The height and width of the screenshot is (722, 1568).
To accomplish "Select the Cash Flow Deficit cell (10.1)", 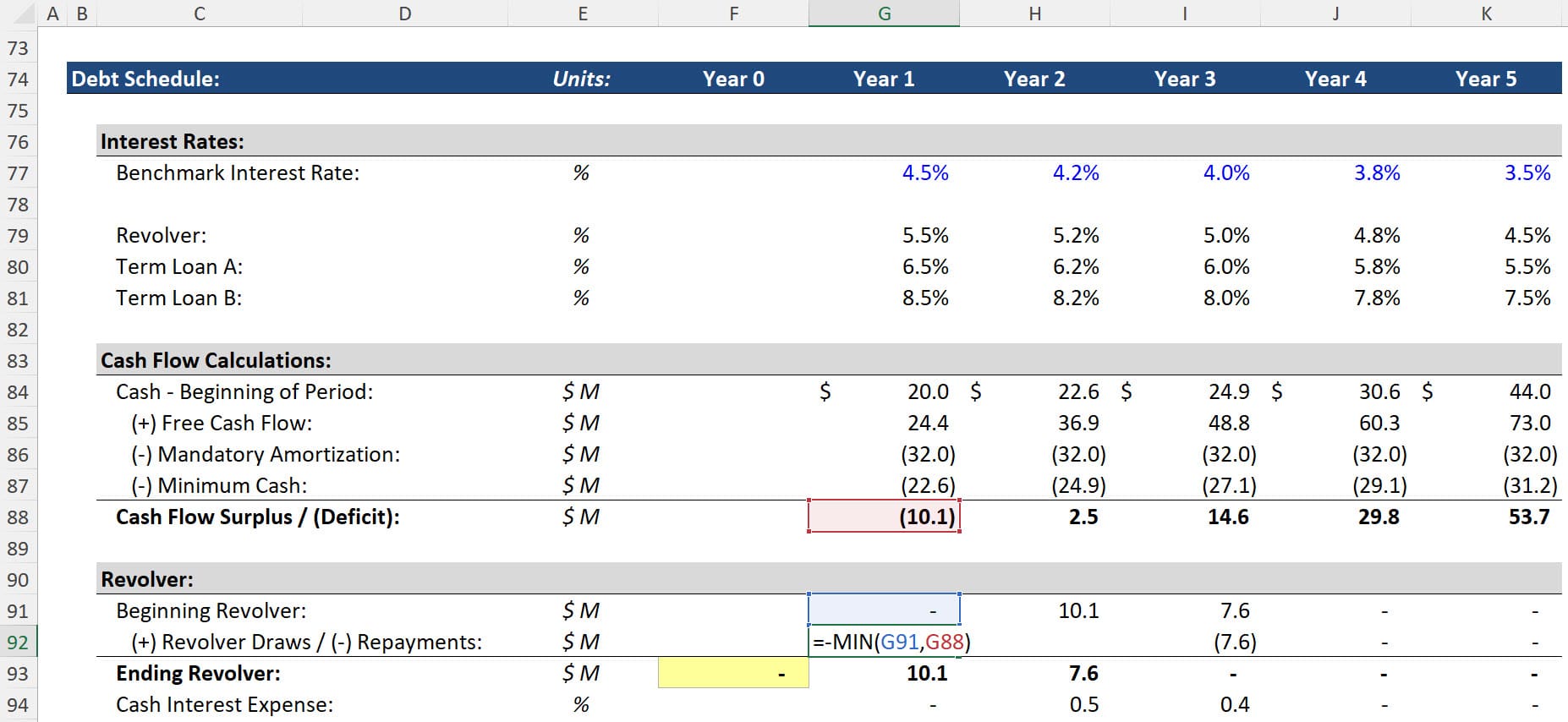I will [x=884, y=517].
